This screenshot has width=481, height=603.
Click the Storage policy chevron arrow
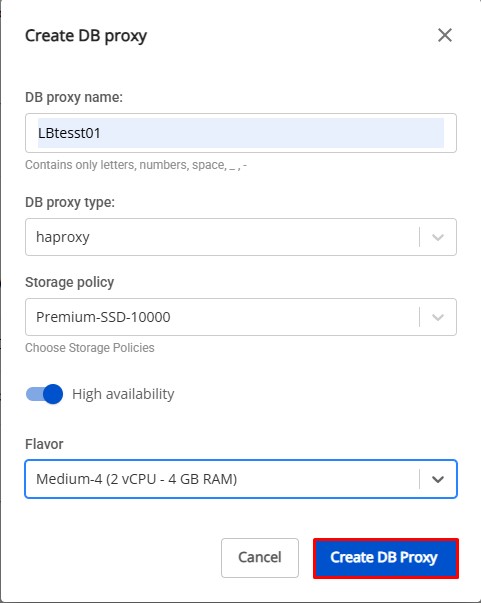438,317
